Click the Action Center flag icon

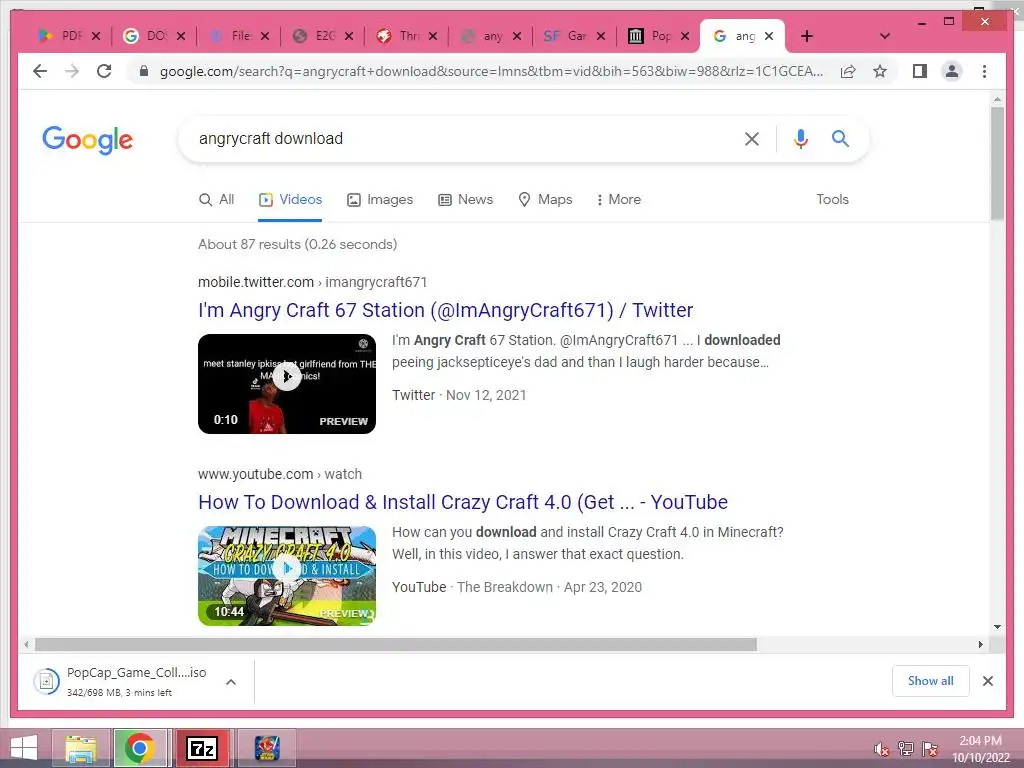[929, 749]
